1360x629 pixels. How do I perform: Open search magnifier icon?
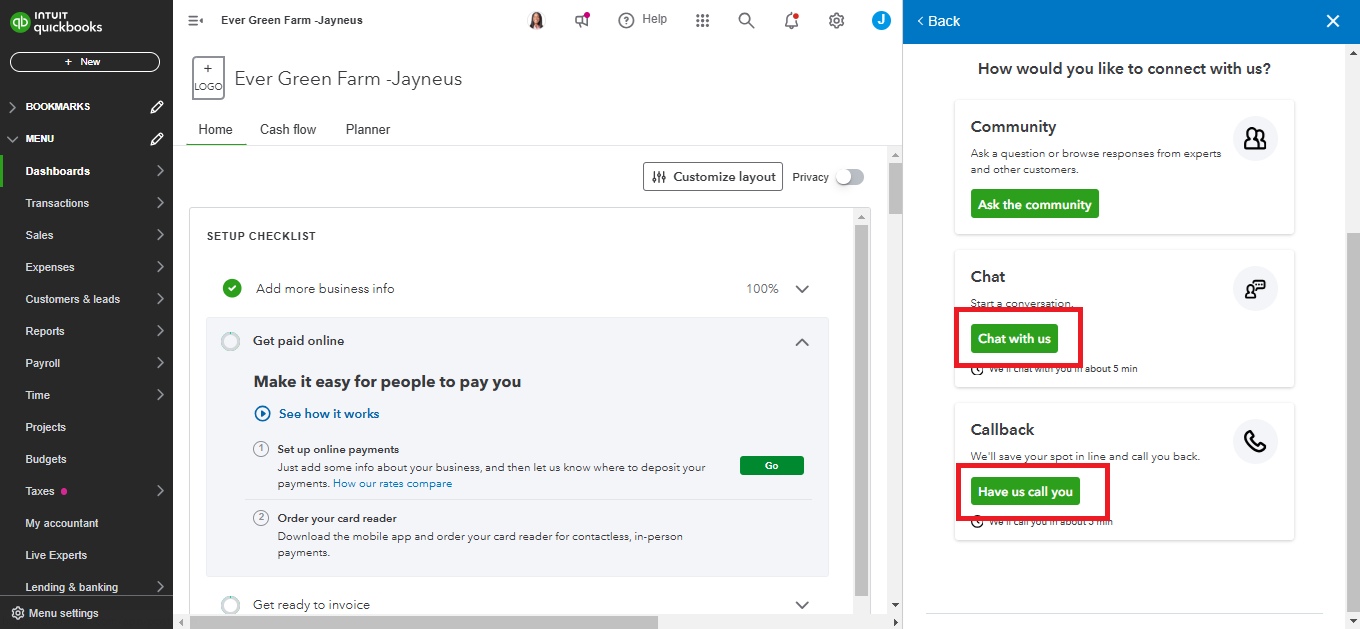(x=746, y=20)
